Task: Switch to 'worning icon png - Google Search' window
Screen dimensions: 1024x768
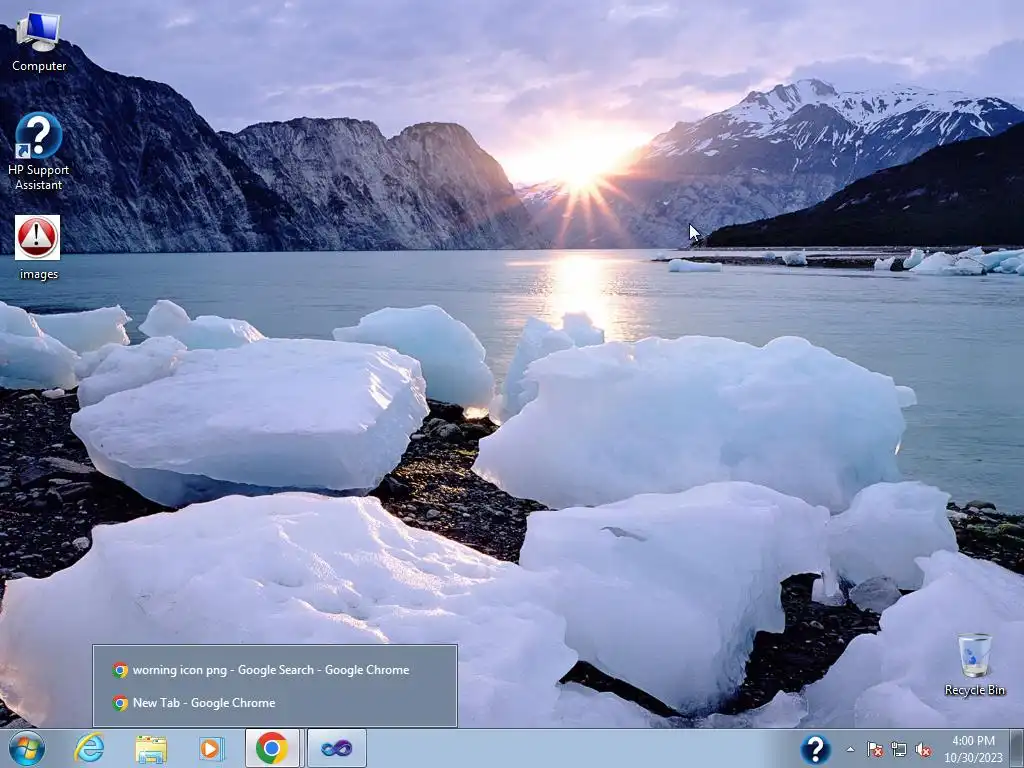Action: click(275, 669)
